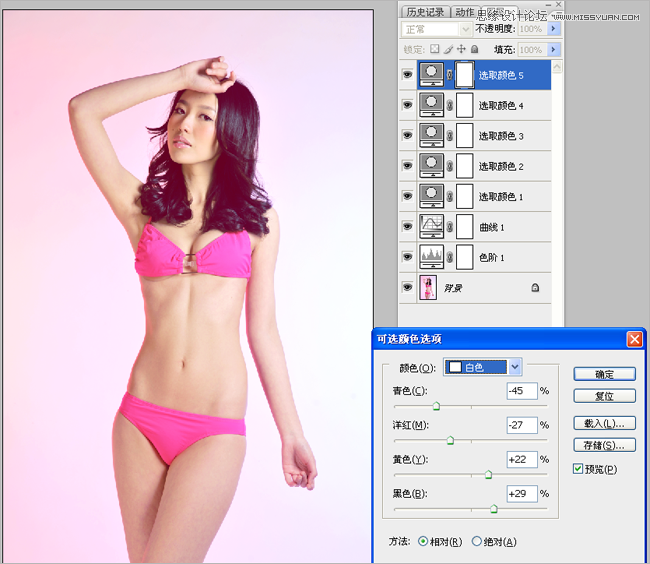Click mask link icon on 选取颜色 5
Screen dimensions: 650x564
tap(450, 75)
